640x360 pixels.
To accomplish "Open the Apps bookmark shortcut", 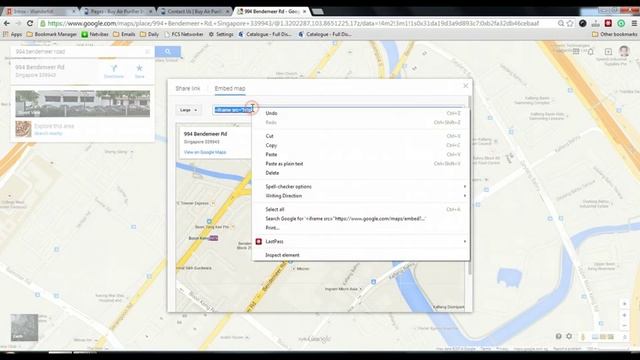I will pos(12,34).
